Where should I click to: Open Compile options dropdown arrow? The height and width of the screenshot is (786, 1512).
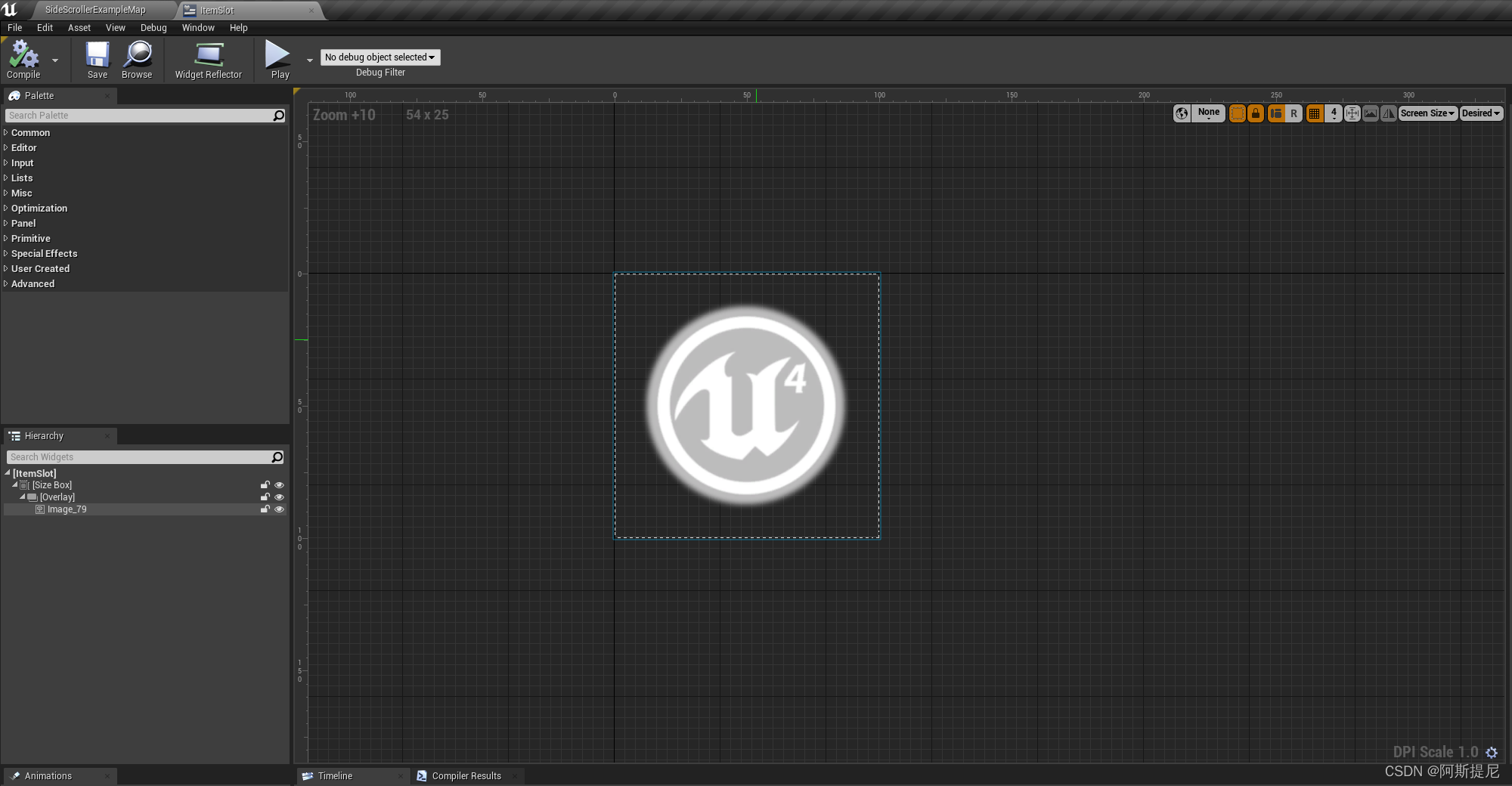pos(55,60)
